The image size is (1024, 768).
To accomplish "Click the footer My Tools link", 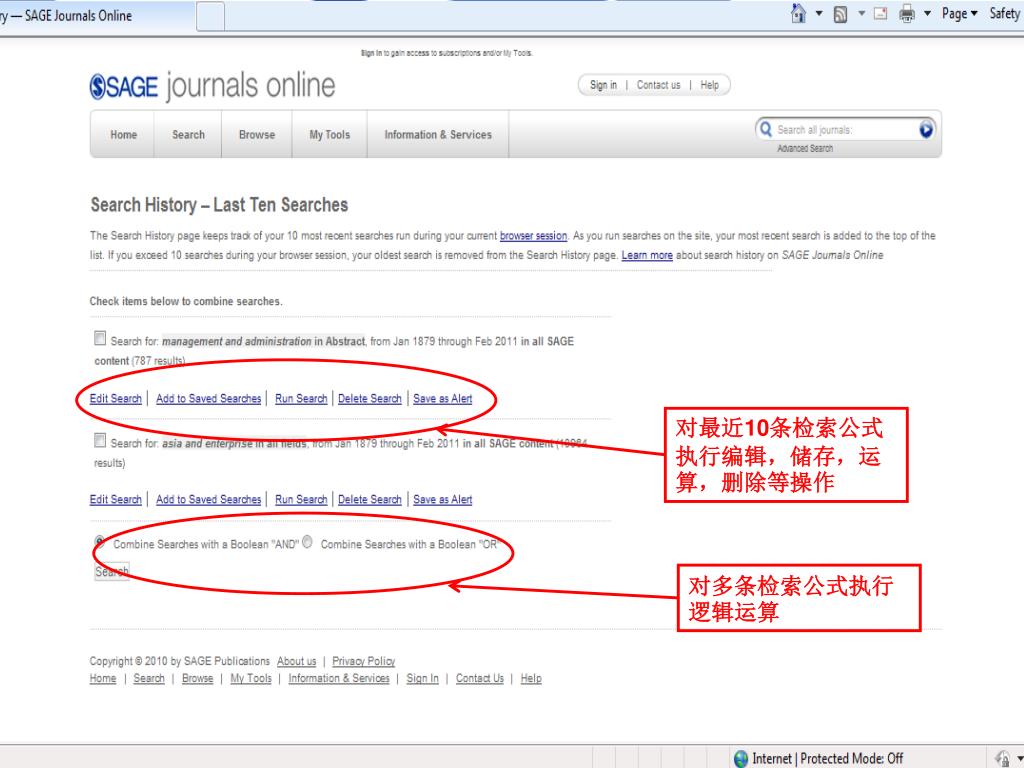I will (x=251, y=679).
